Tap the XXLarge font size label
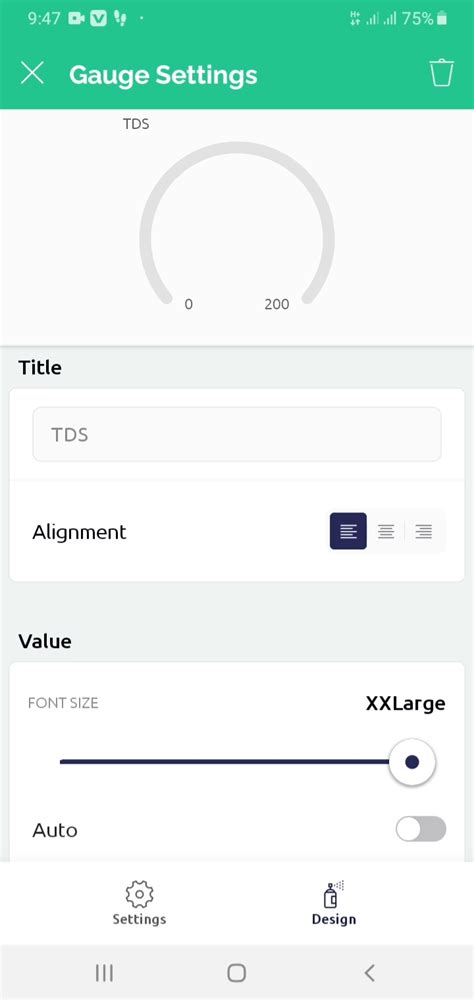Screen dimensions: 474x1000 coord(405,703)
